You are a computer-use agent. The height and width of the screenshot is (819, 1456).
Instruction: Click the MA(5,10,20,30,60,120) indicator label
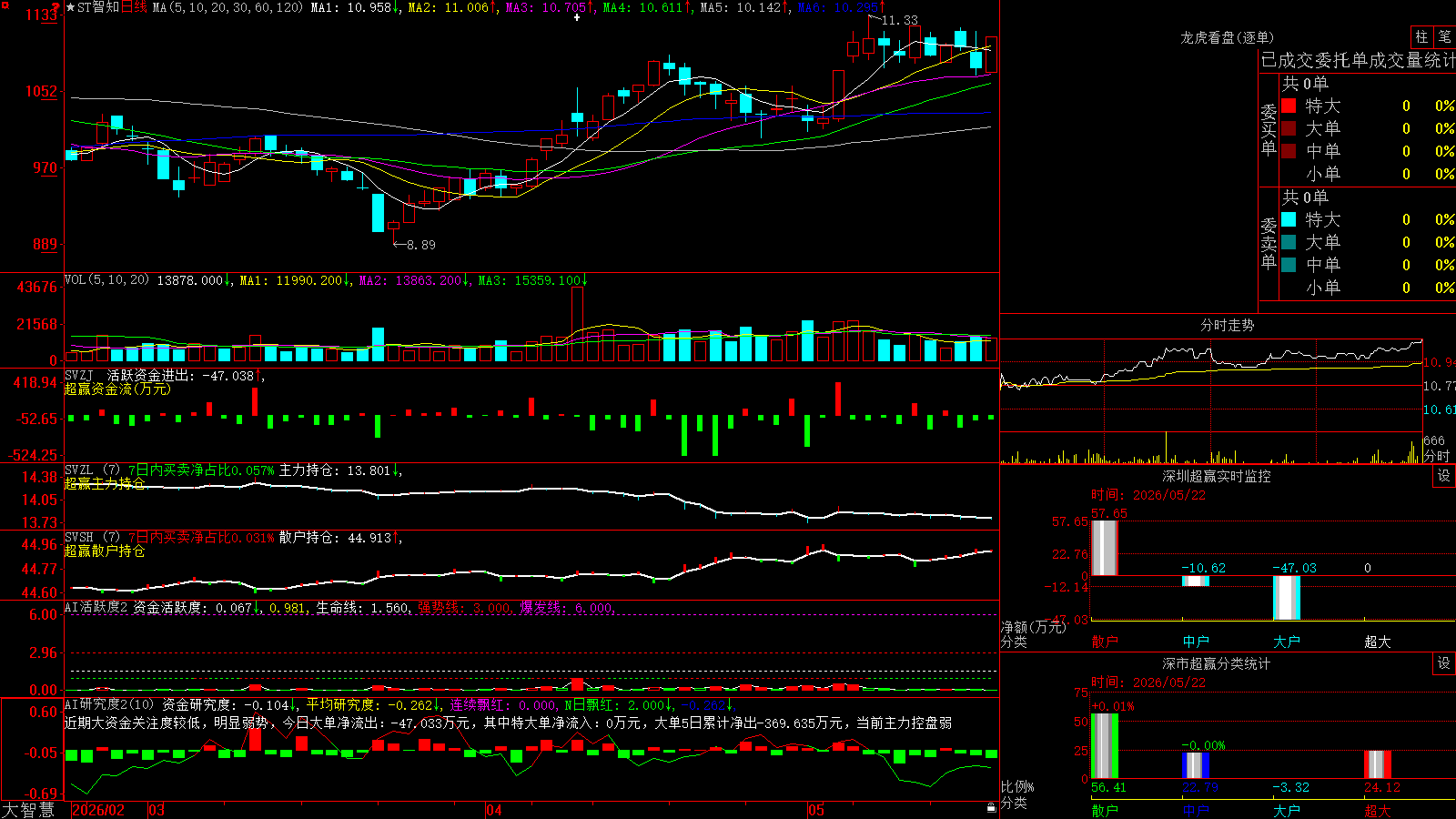pos(227,7)
